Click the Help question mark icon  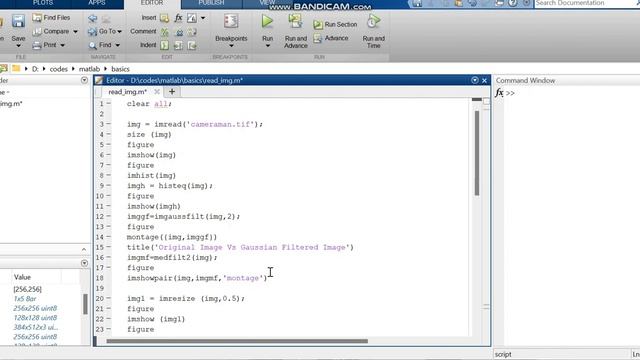pyautogui.click(x=513, y=3)
